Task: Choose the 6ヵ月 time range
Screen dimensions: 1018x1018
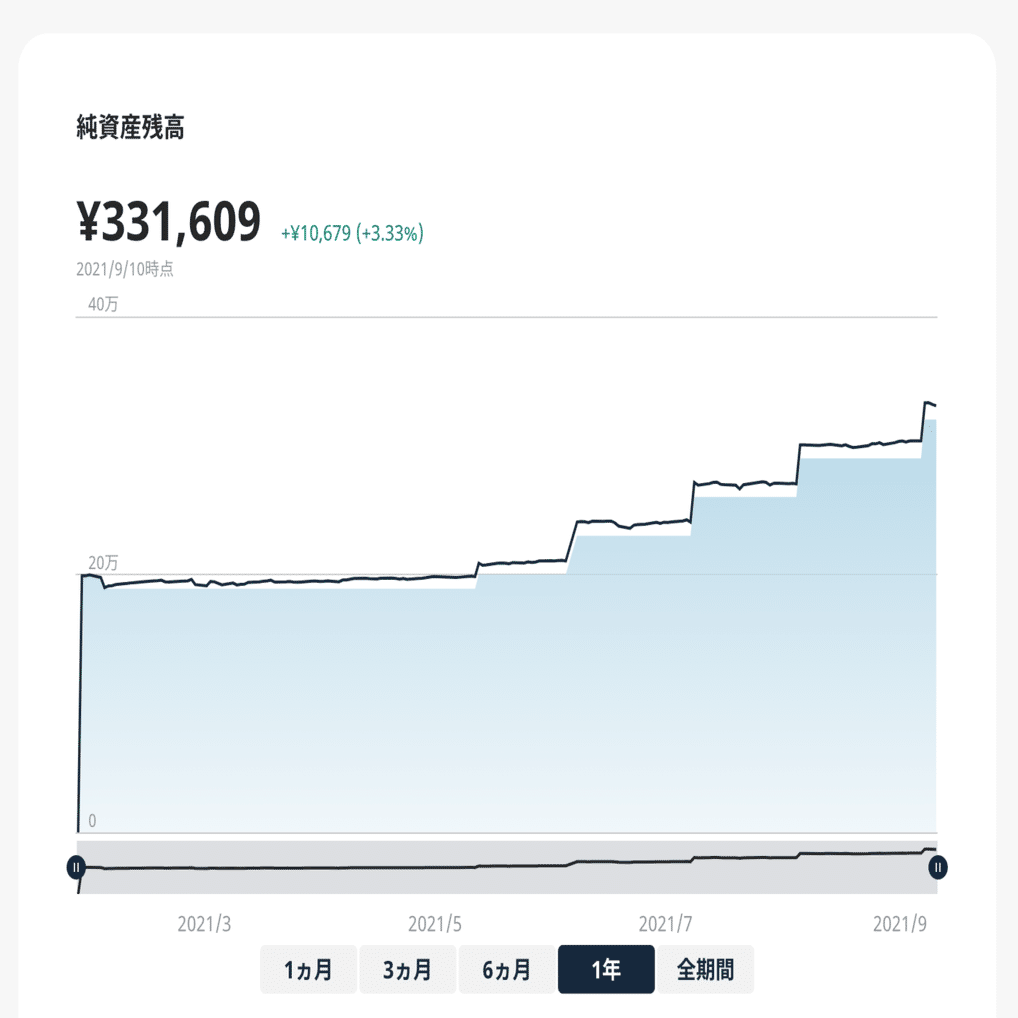Action: (x=506, y=969)
